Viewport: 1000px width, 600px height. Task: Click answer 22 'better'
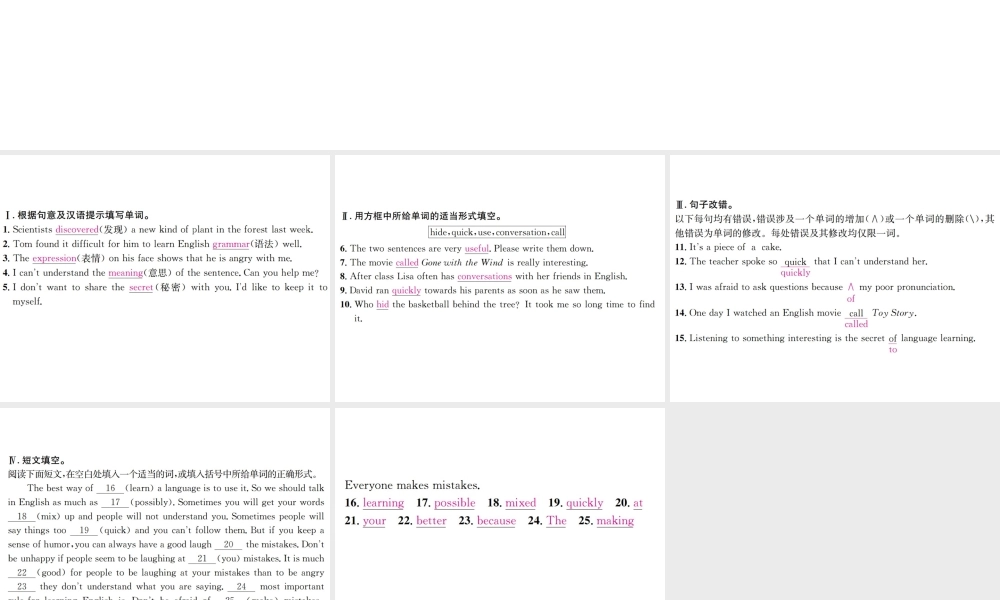point(431,521)
